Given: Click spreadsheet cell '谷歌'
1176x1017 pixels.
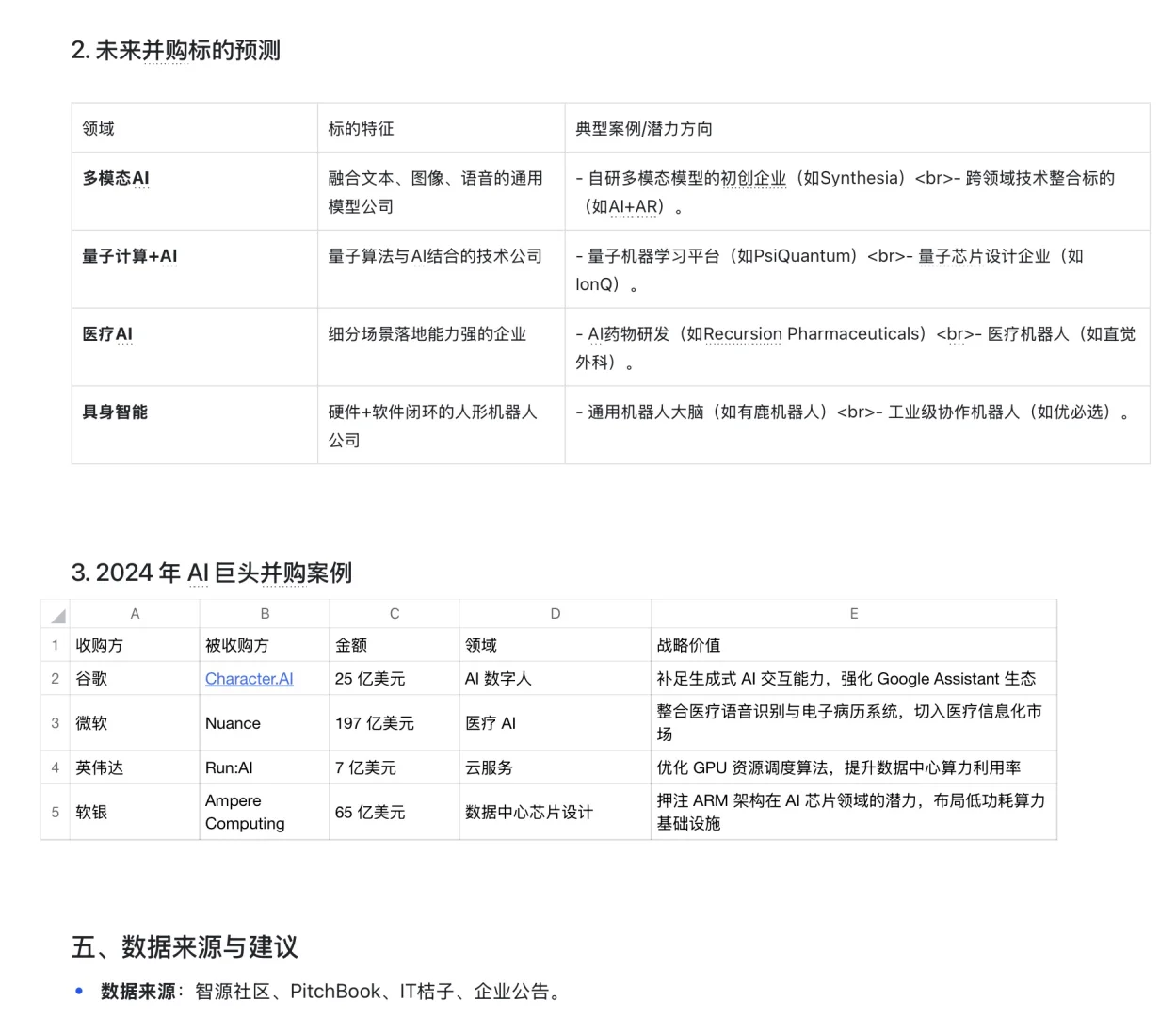Looking at the screenshot, I should 135,678.
